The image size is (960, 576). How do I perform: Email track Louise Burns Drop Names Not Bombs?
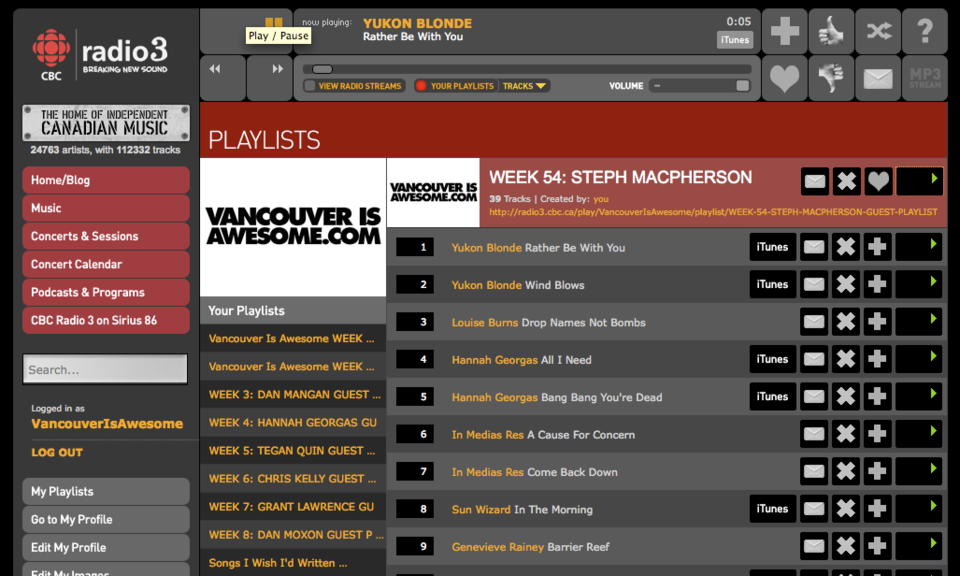tap(814, 322)
